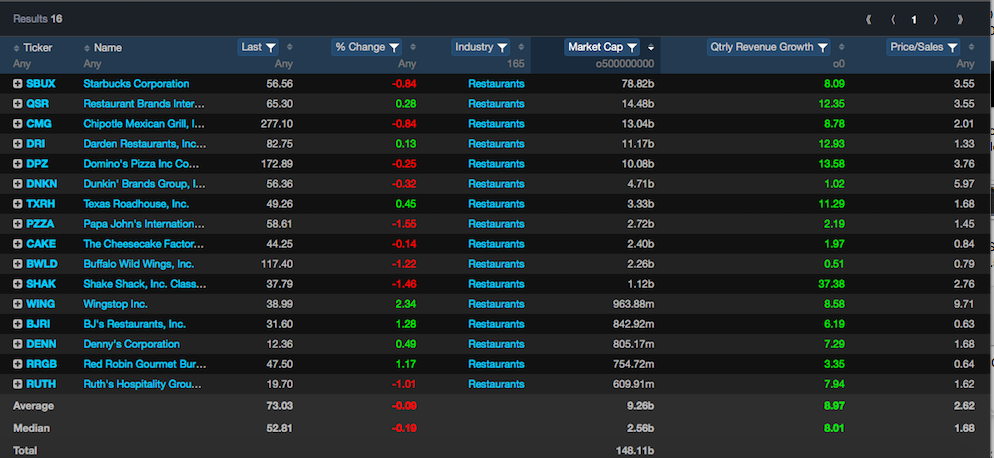Image resolution: width=994 pixels, height=458 pixels.
Task: Open the Denny's Corporation name link
Action: pyautogui.click(x=131, y=344)
